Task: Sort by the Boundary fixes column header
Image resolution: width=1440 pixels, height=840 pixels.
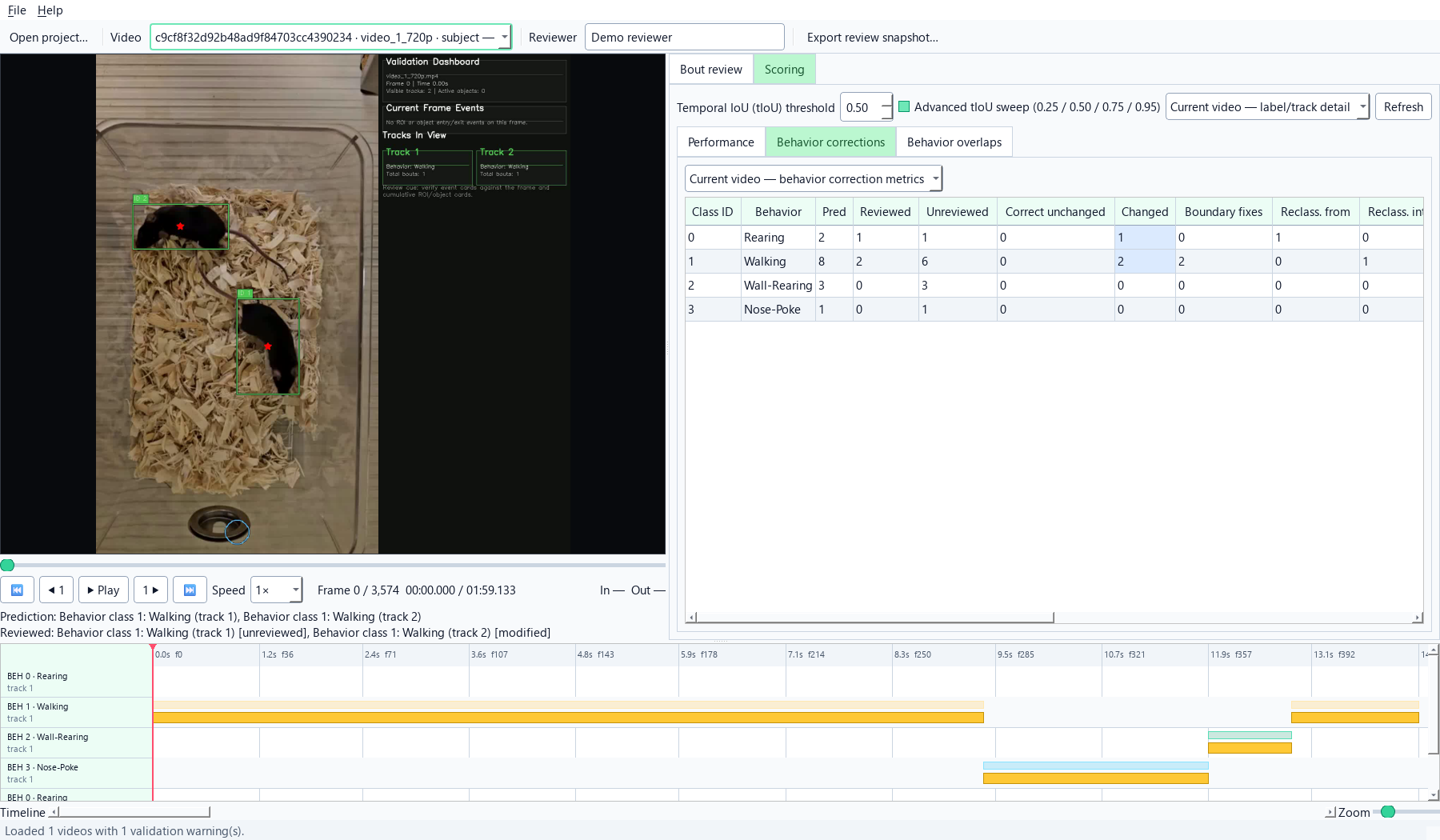Action: tap(1223, 212)
